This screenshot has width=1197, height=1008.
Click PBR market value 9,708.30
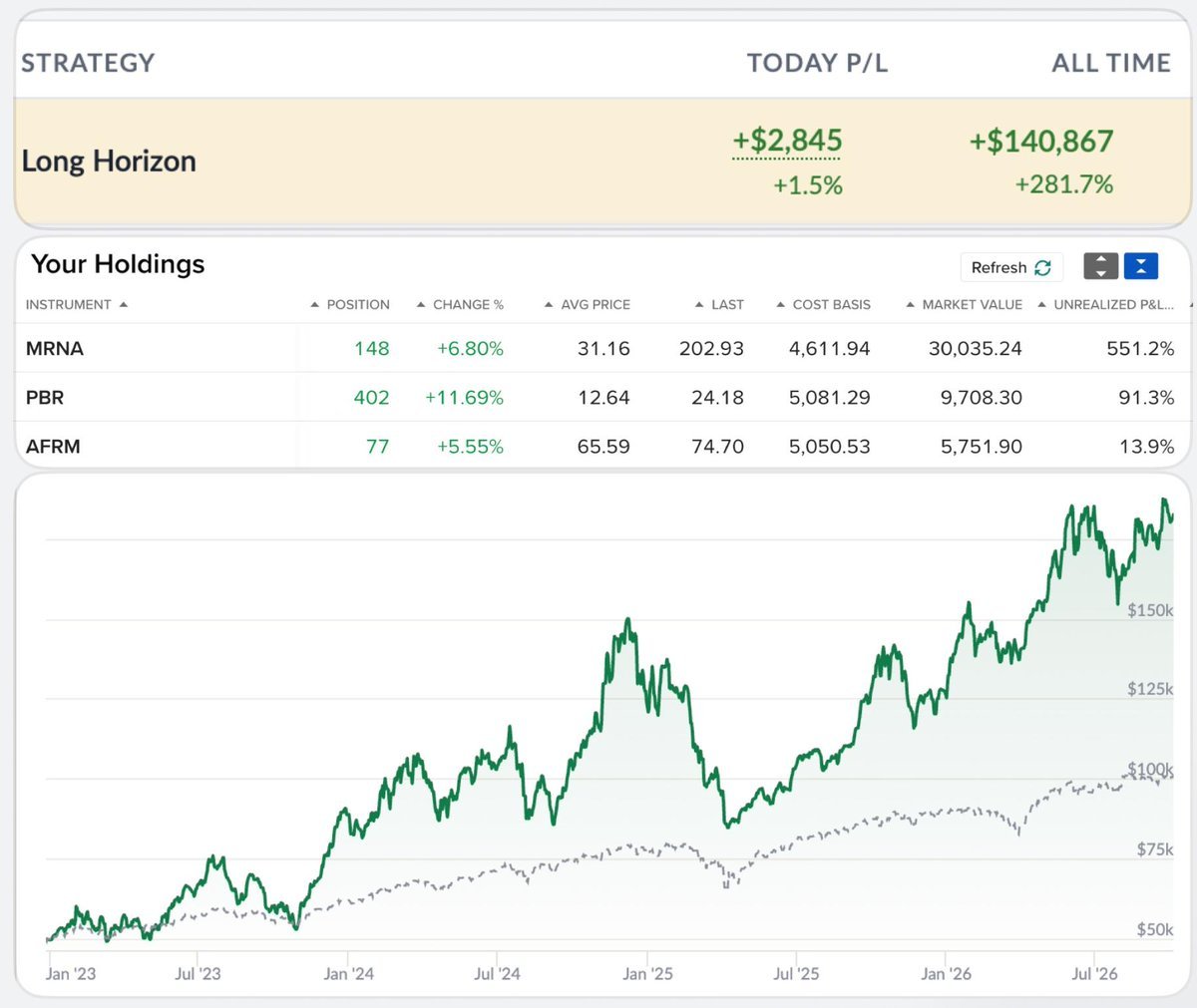(x=982, y=398)
